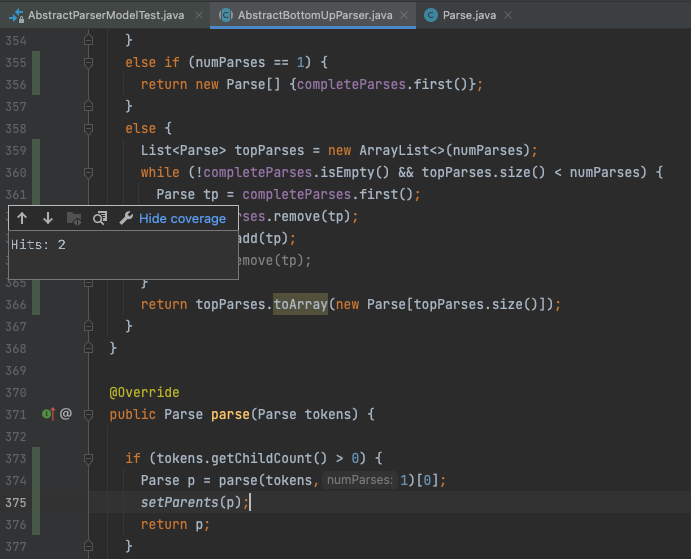Click the magnifier tests icon in coverage popup
Image resolution: width=691 pixels, height=559 pixels.
(x=100, y=218)
